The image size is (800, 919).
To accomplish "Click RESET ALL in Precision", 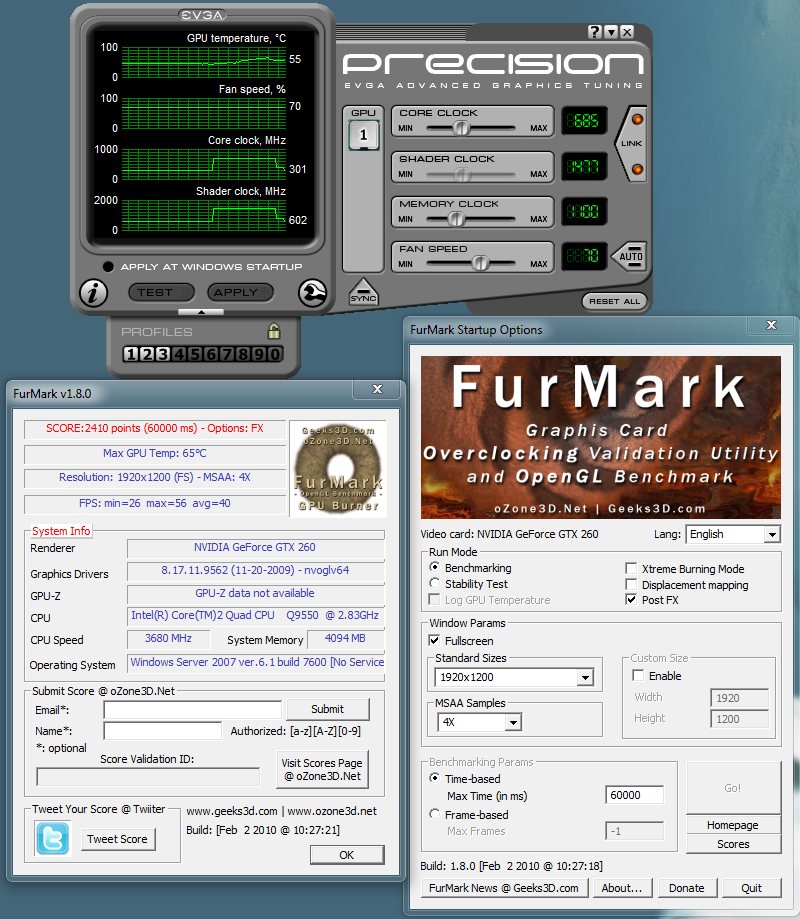I will point(614,301).
